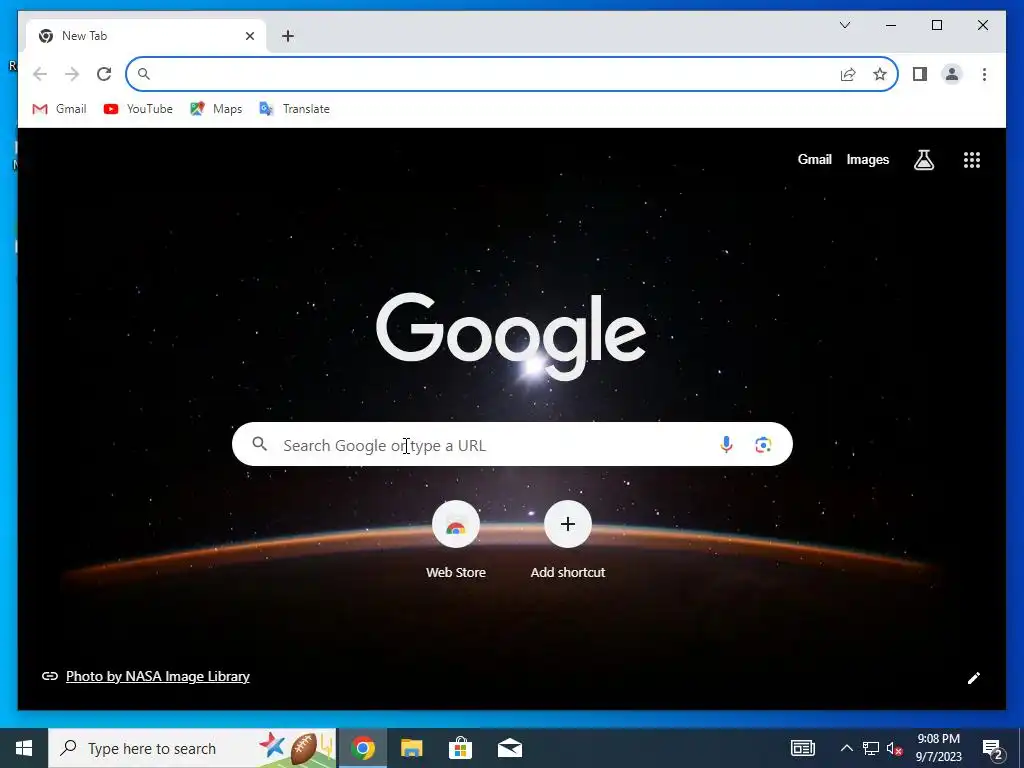Click the Google search box
The image size is (1024, 768).
click(x=512, y=445)
